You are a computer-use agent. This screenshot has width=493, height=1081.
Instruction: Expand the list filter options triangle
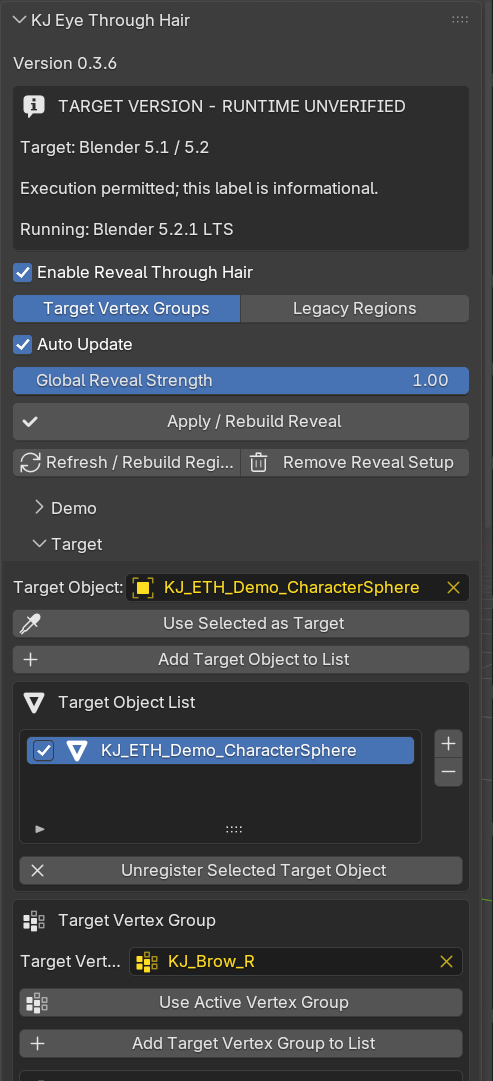(39, 829)
